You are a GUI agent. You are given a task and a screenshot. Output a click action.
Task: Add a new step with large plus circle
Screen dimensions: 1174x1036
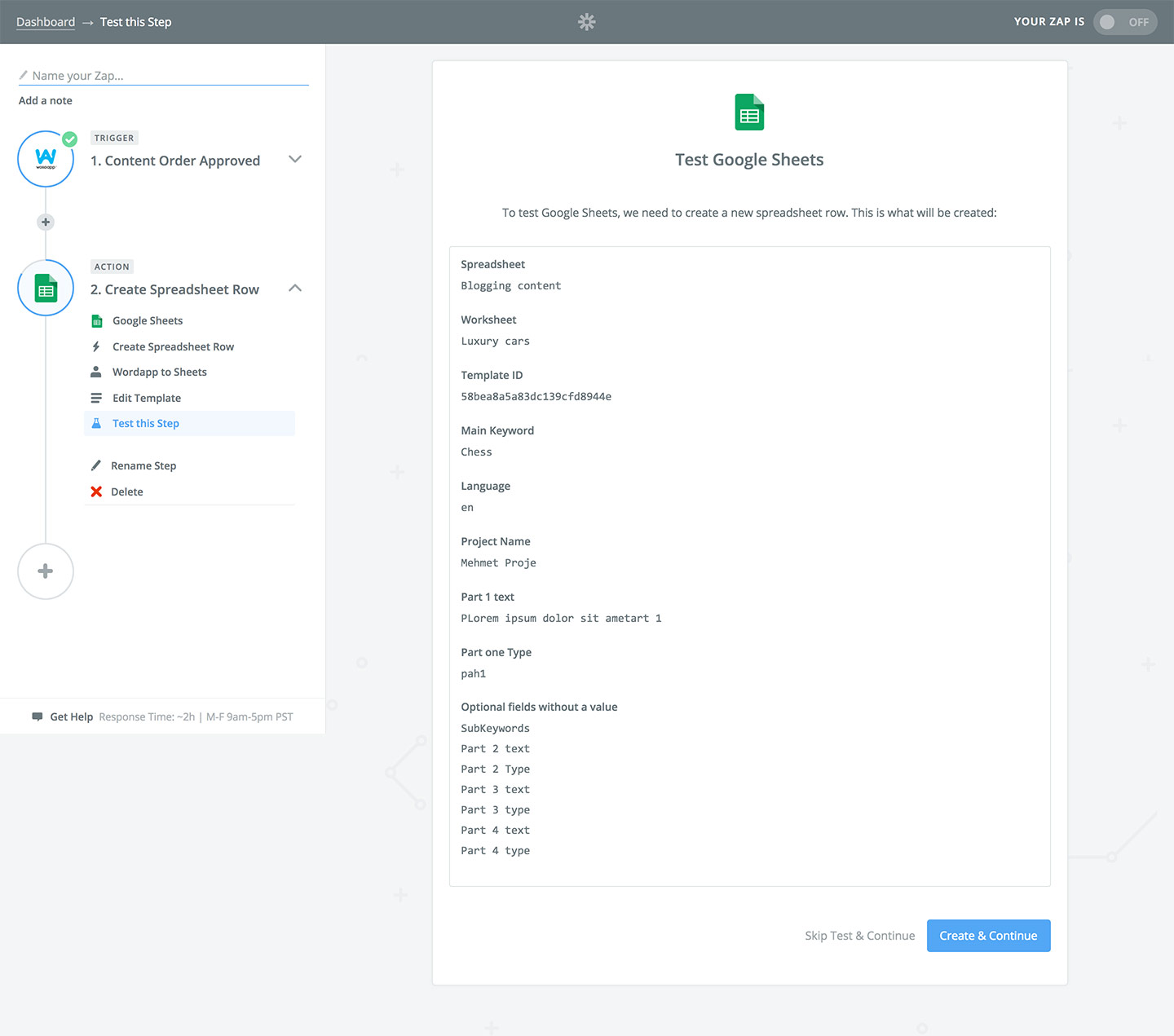click(46, 571)
